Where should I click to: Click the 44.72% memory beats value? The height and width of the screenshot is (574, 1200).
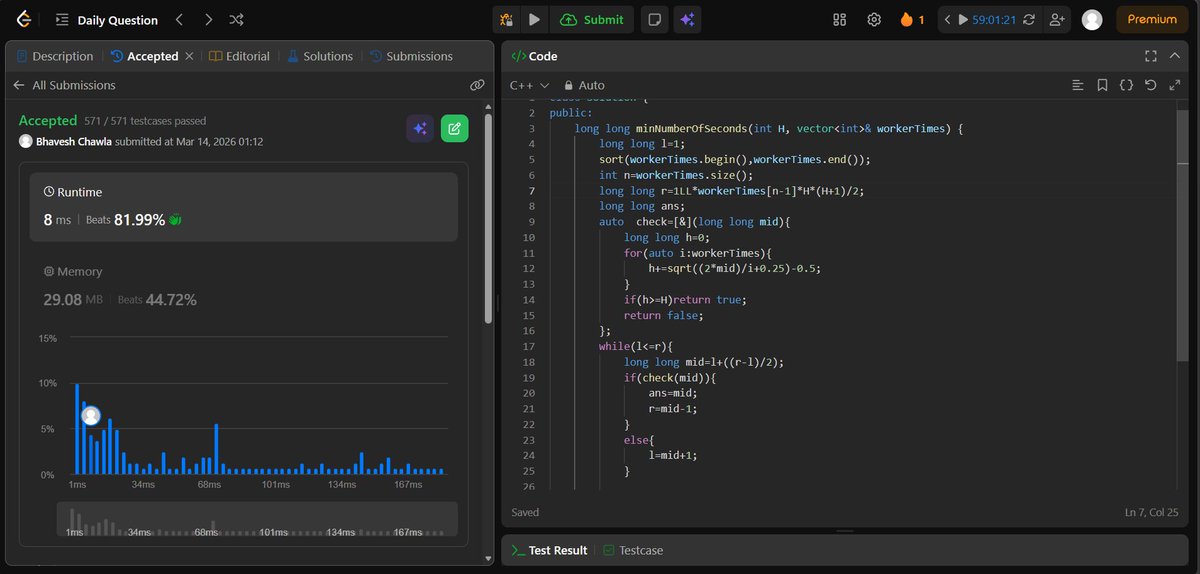tap(170, 299)
